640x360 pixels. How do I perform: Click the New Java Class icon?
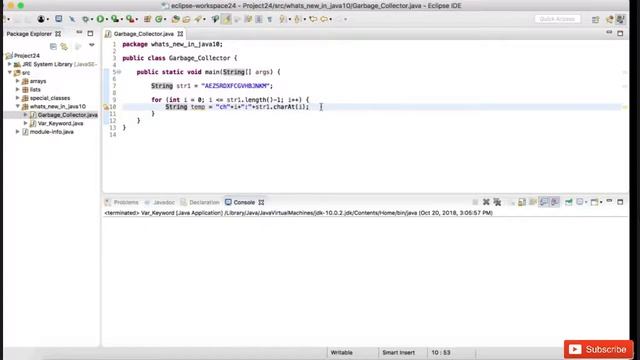[159, 19]
